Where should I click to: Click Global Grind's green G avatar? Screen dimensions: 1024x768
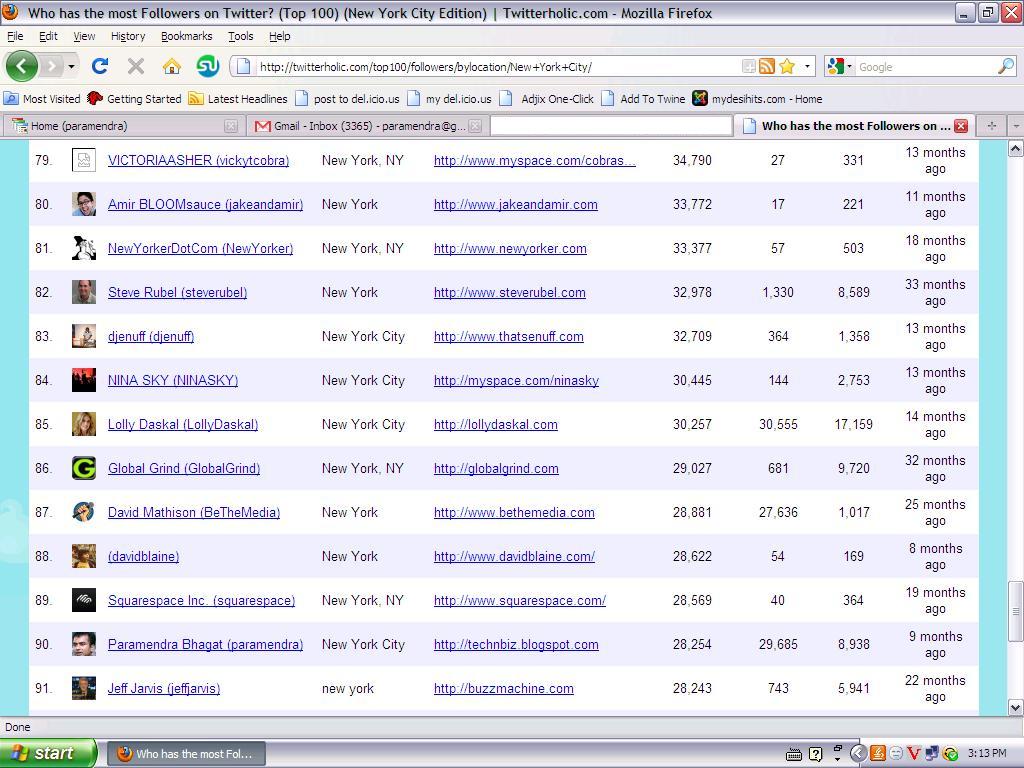(84, 468)
